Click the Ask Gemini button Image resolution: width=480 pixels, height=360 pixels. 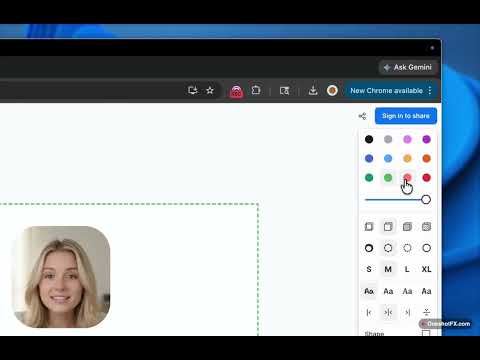pyautogui.click(x=407, y=67)
